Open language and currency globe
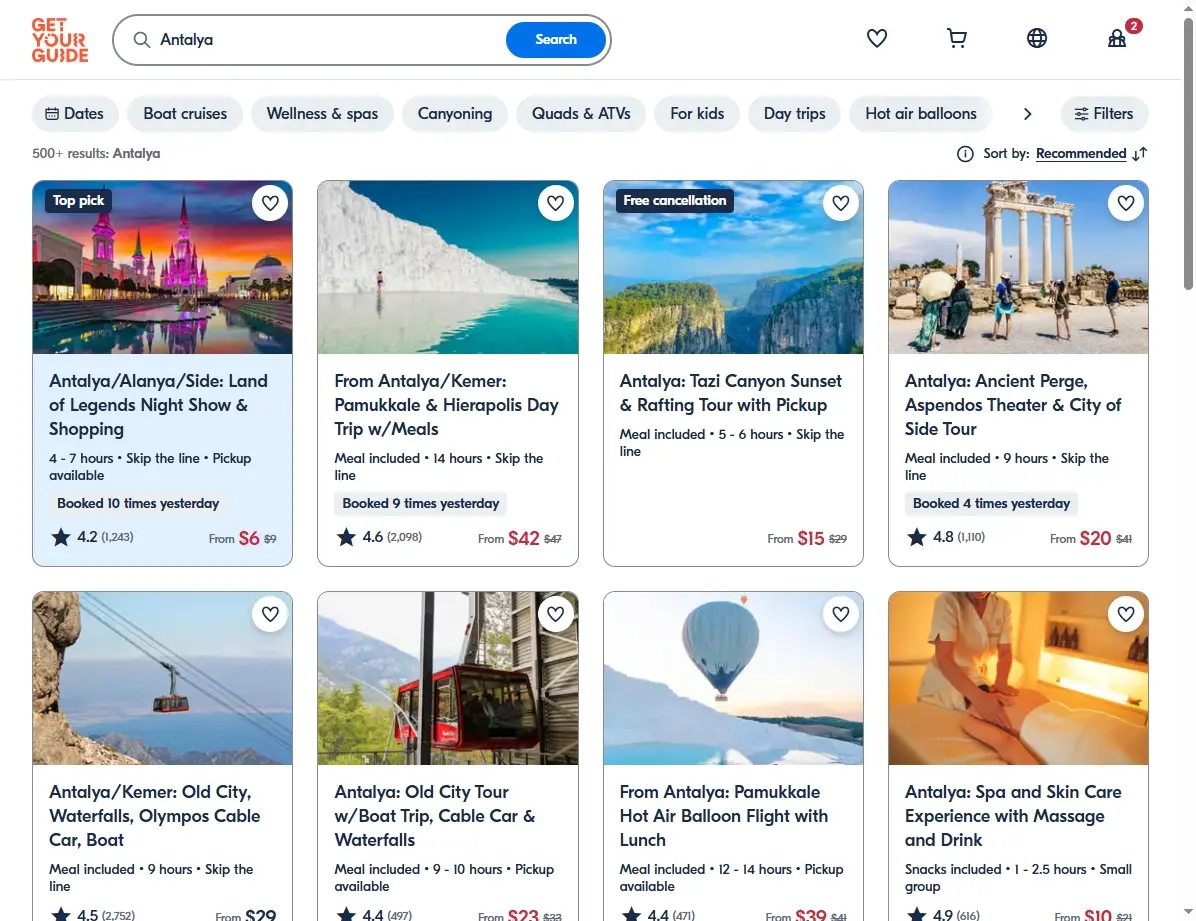 click(1037, 38)
